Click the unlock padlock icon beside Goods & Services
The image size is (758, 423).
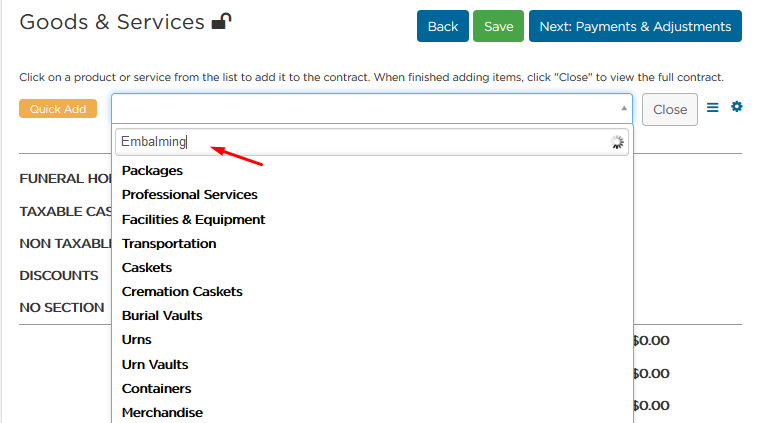tap(222, 21)
